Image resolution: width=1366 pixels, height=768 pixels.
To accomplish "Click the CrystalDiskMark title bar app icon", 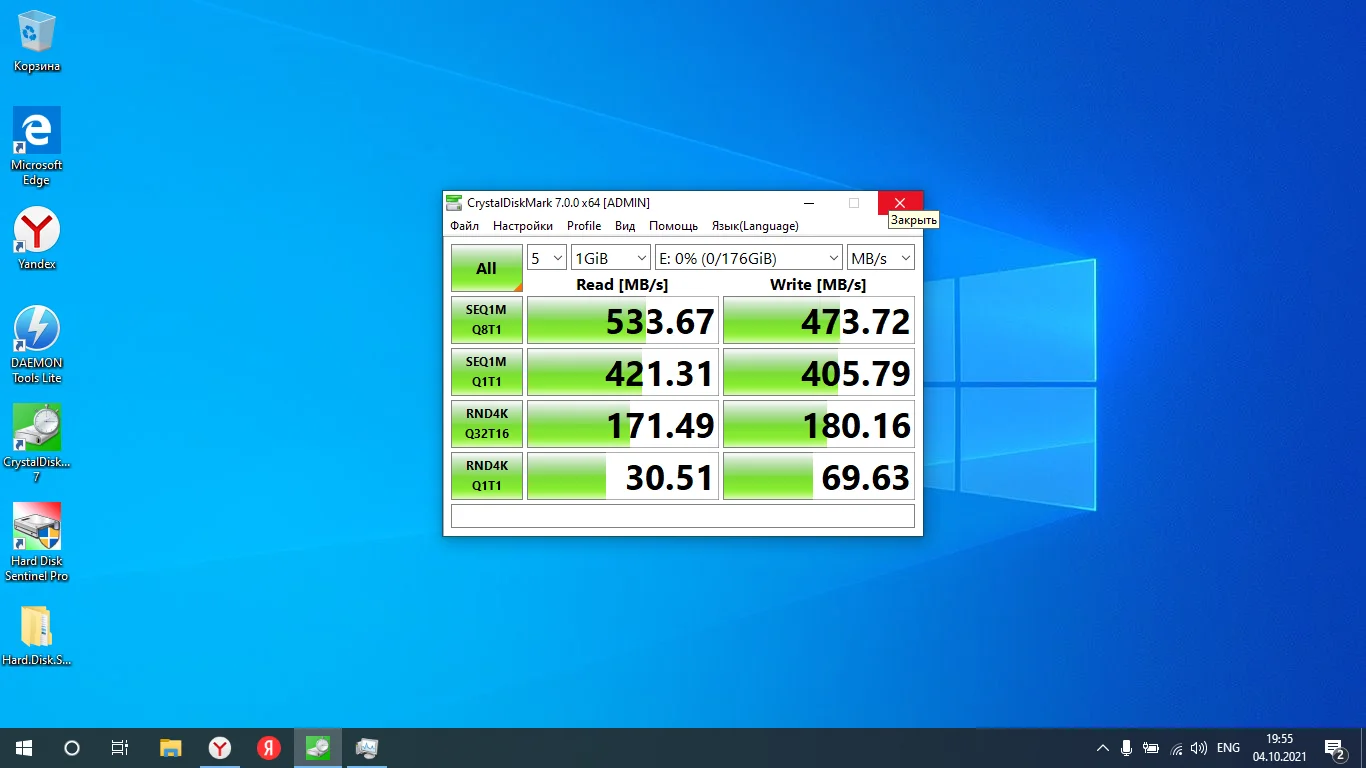I will (454, 203).
